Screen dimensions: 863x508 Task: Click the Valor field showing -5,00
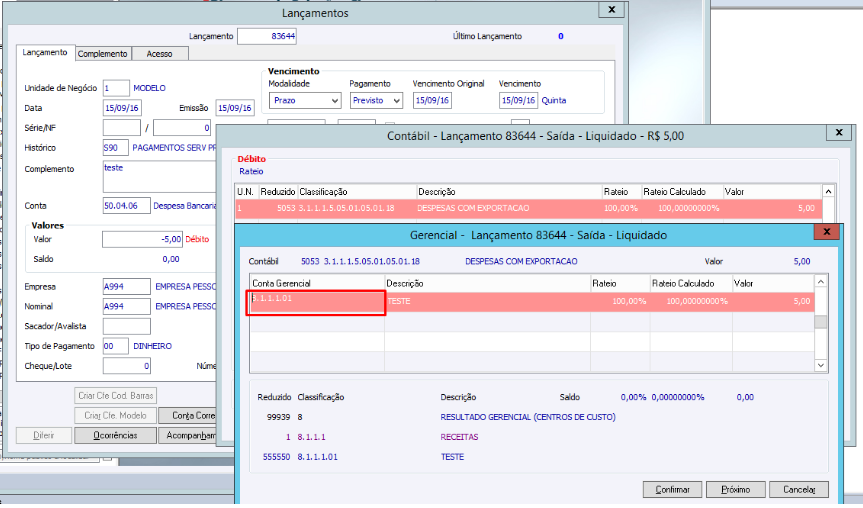tap(143, 240)
